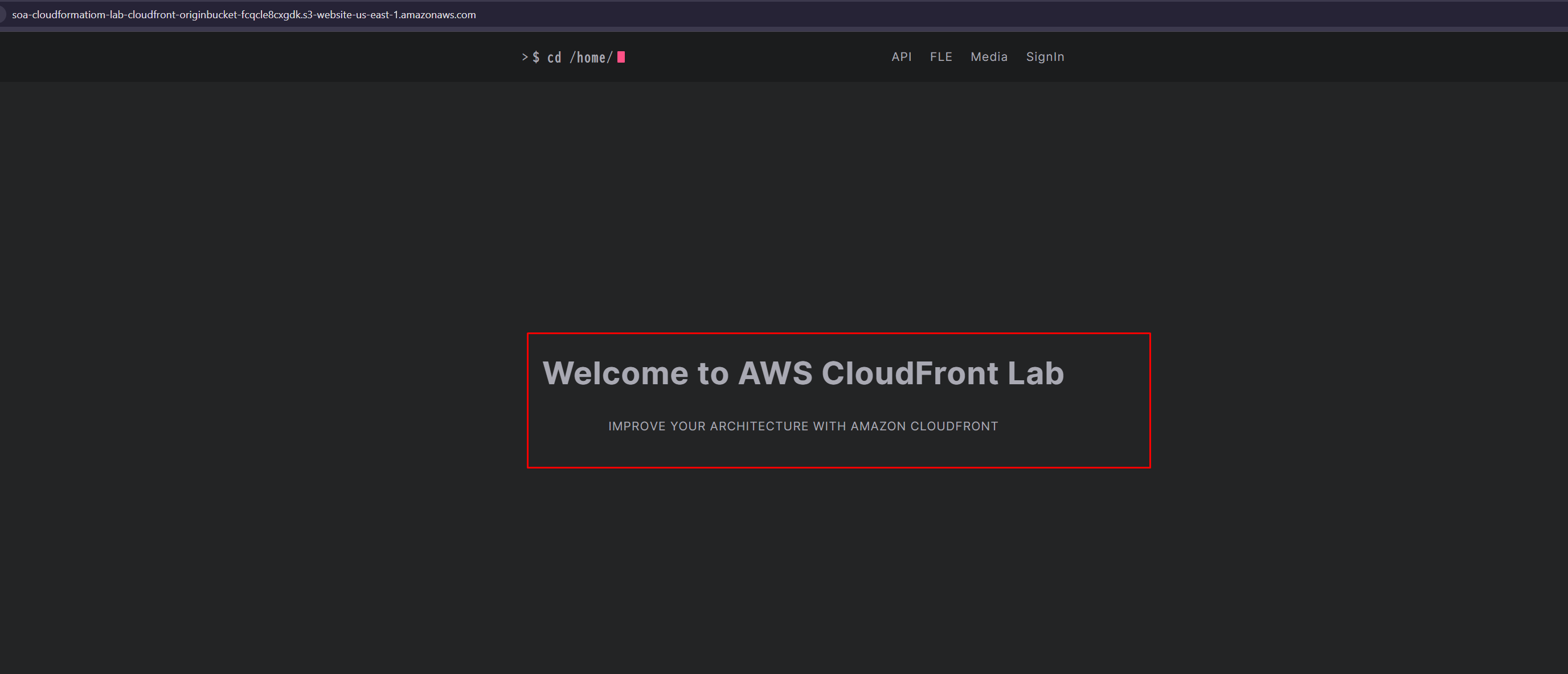Screen dimensions: 1568x674
Task: Click the 'cd' command text in header logo
Action: 554,58
